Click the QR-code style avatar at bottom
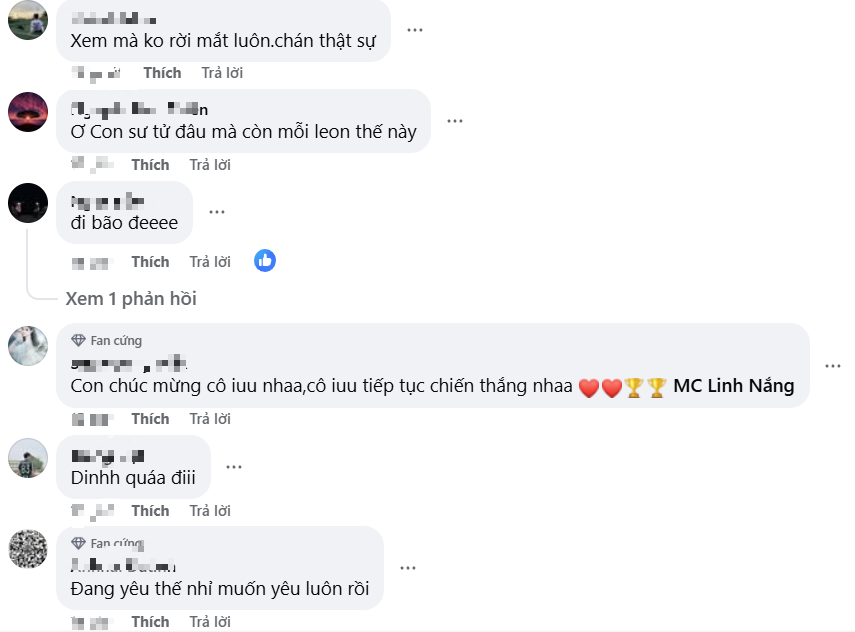855x632 pixels. click(x=27, y=549)
